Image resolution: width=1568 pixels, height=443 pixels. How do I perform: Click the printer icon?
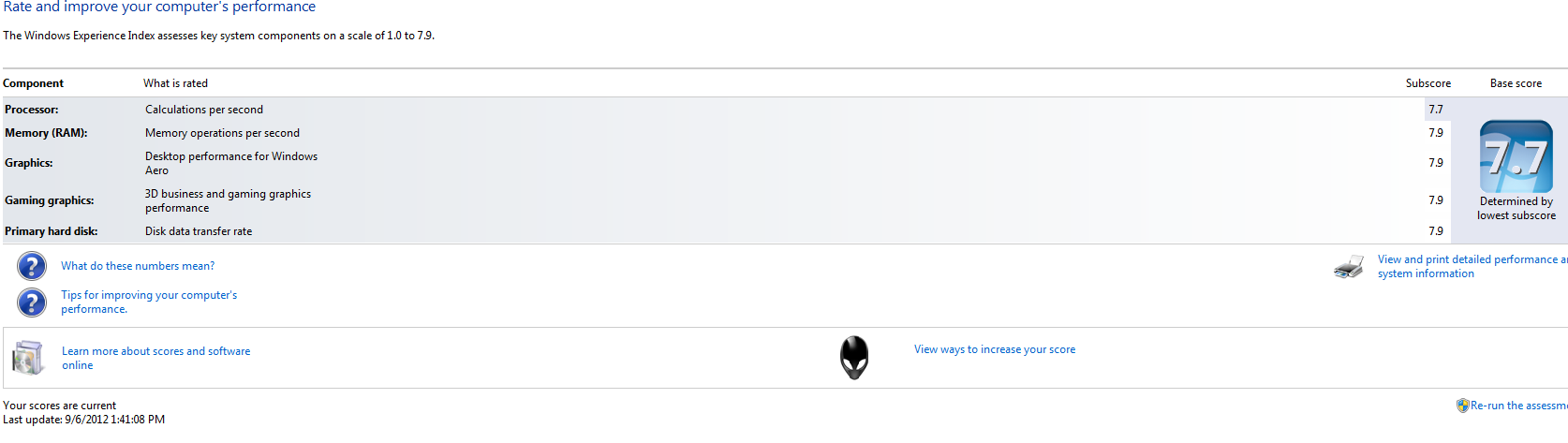coord(1349,267)
